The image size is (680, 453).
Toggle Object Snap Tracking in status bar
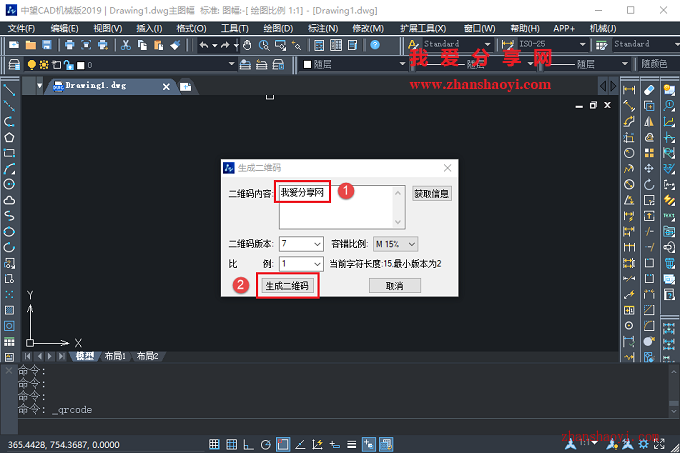click(x=300, y=444)
